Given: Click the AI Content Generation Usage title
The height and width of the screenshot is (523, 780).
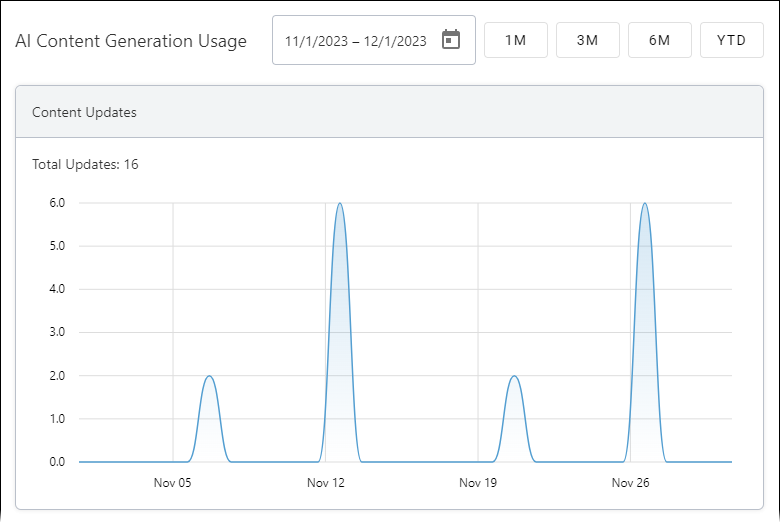Looking at the screenshot, I should click(x=131, y=42).
